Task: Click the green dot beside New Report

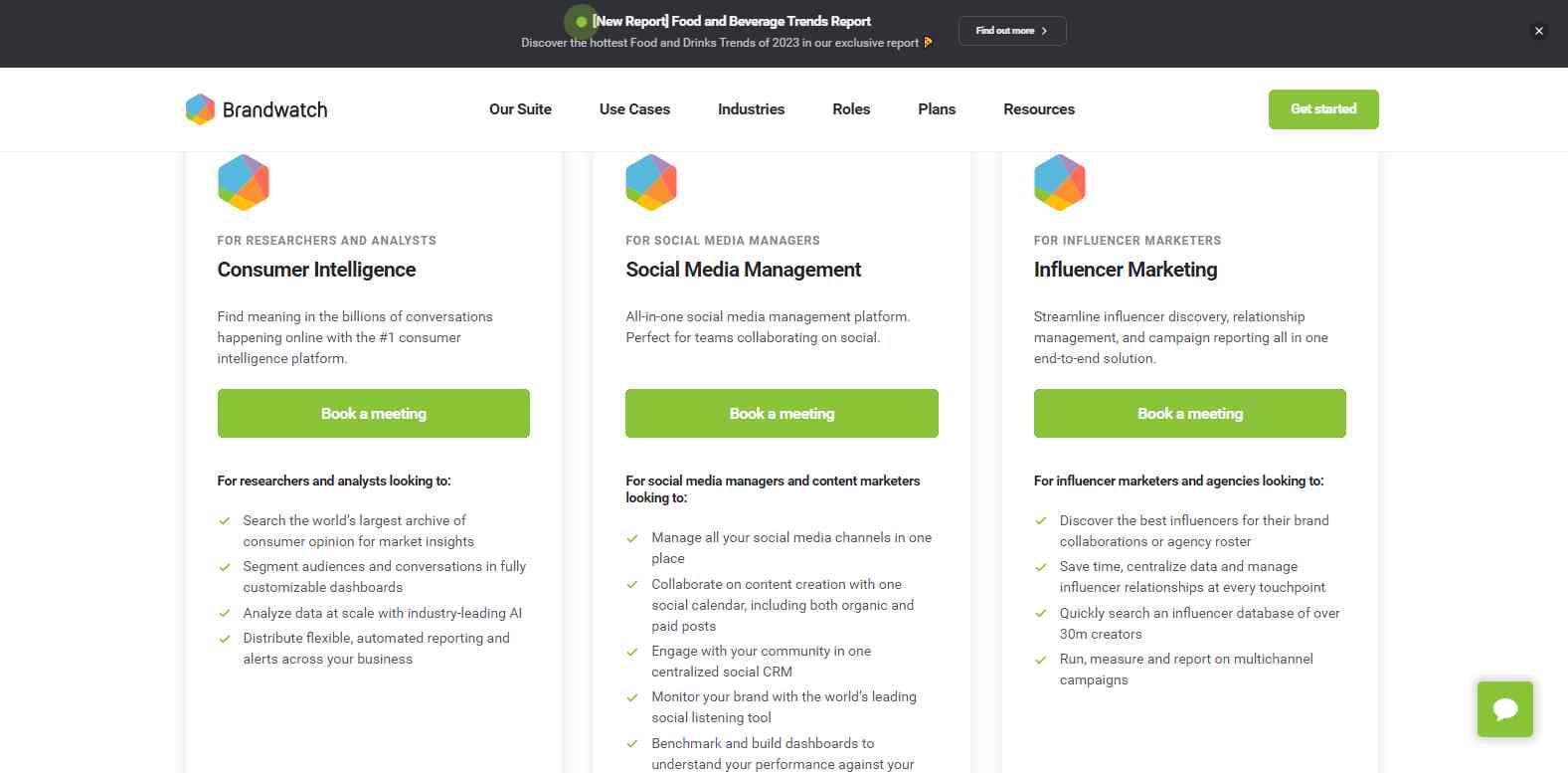Action: (x=582, y=21)
